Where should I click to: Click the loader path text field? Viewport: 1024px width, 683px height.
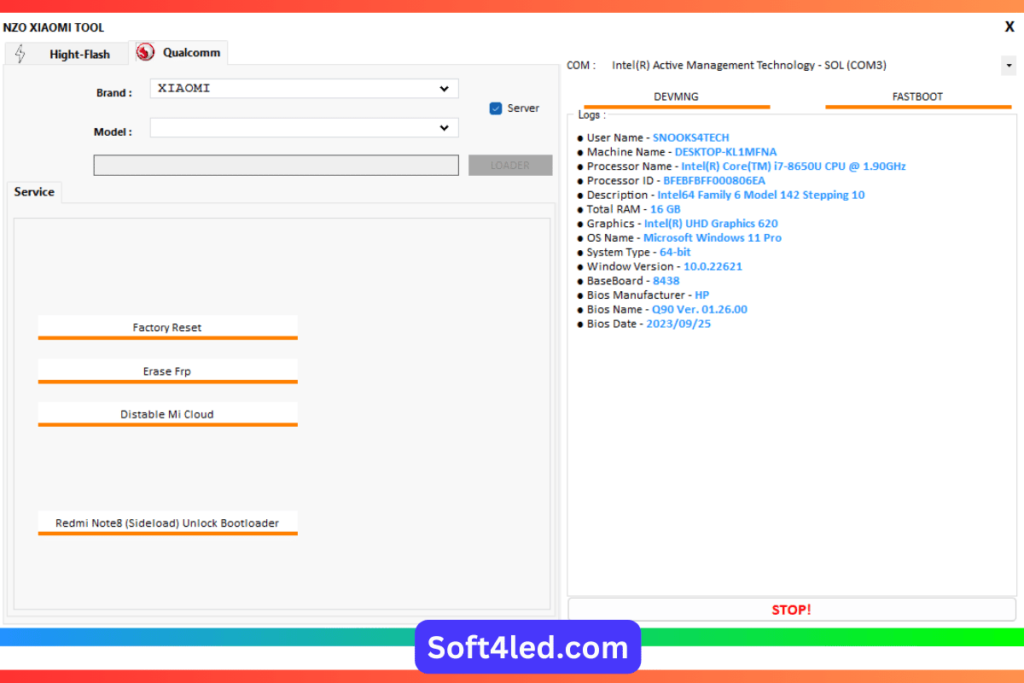pyautogui.click(x=276, y=165)
